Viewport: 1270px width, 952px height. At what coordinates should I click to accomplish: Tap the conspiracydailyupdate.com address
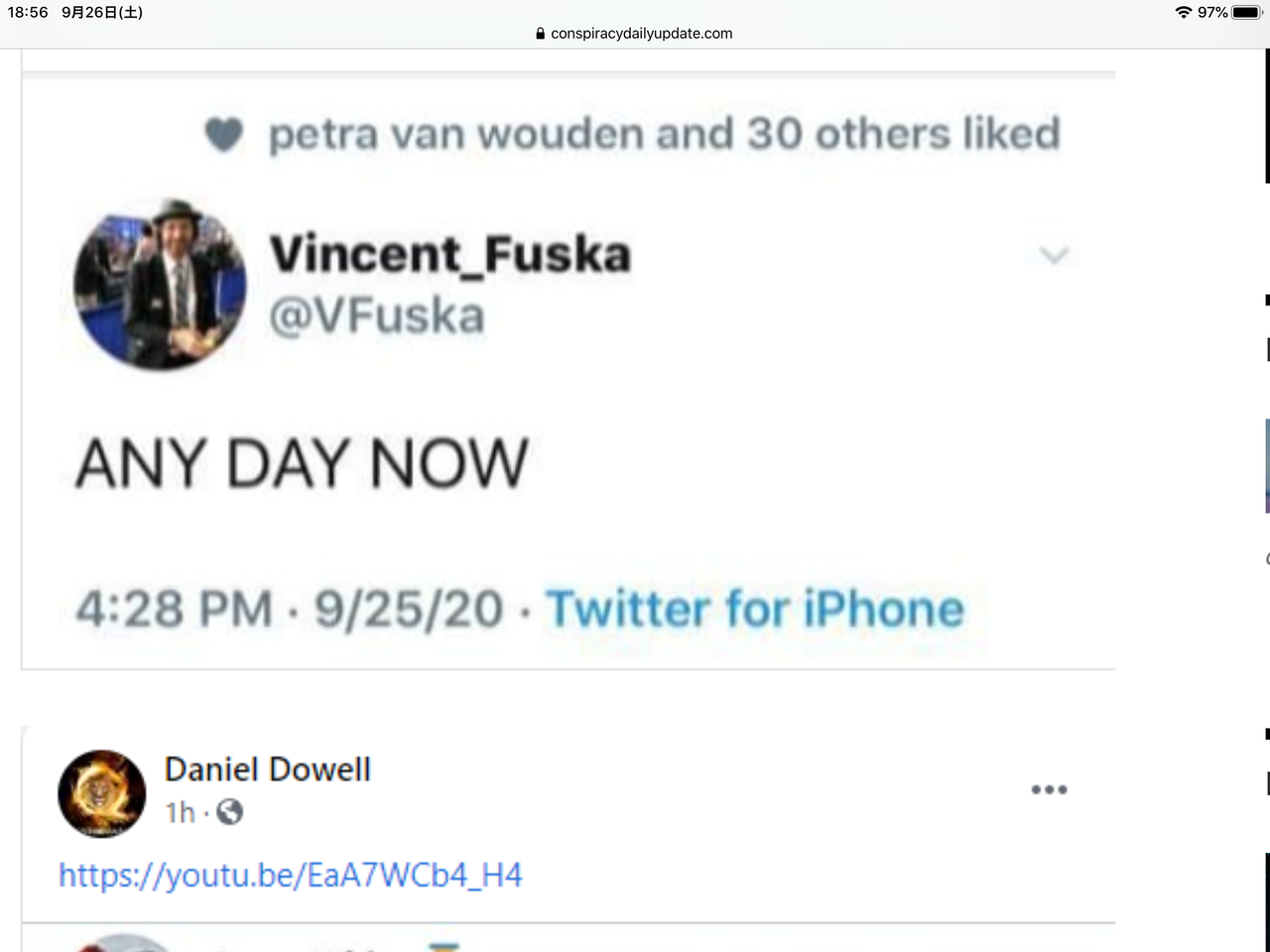click(641, 34)
